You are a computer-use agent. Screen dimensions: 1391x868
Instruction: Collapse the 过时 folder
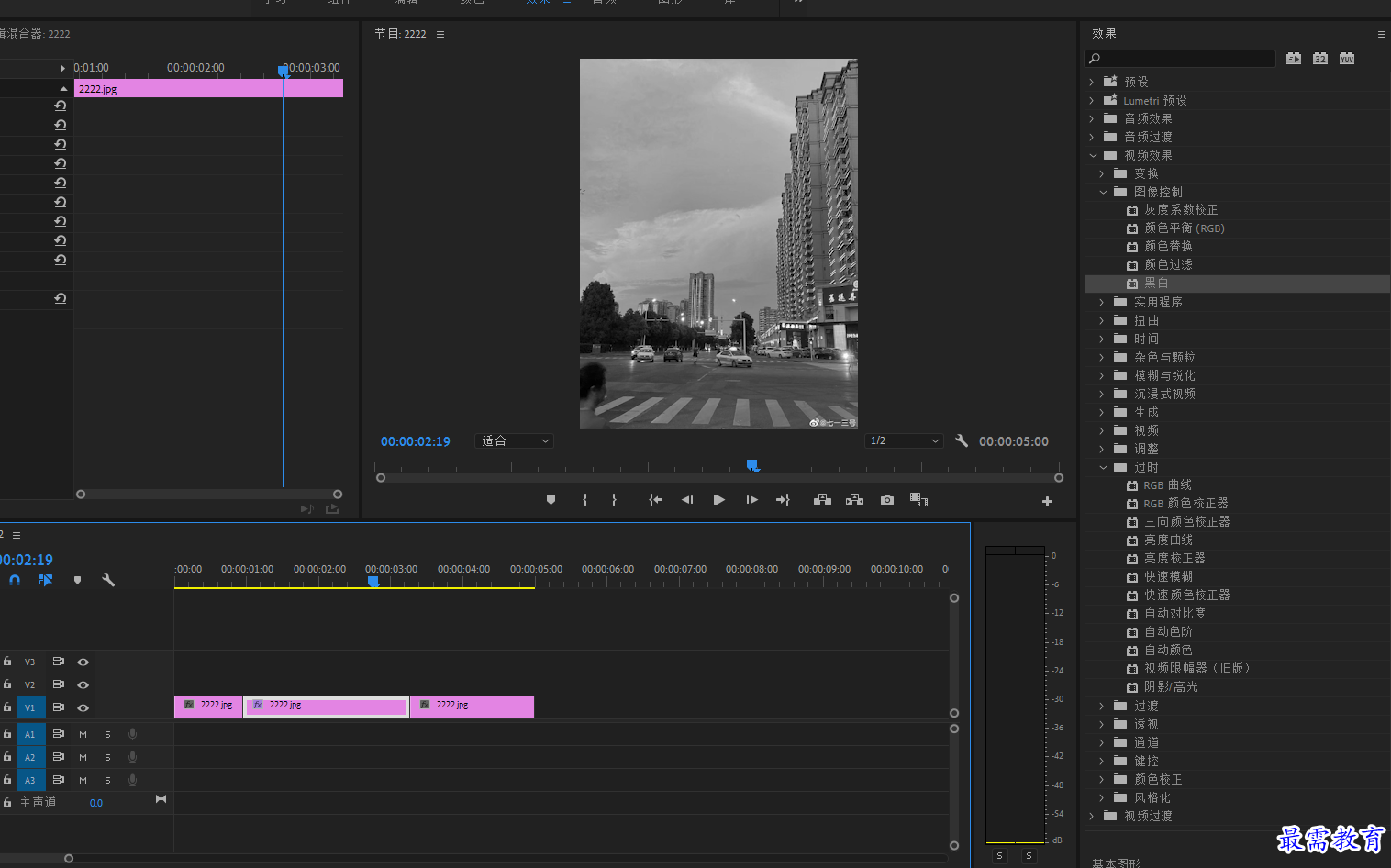click(1103, 467)
